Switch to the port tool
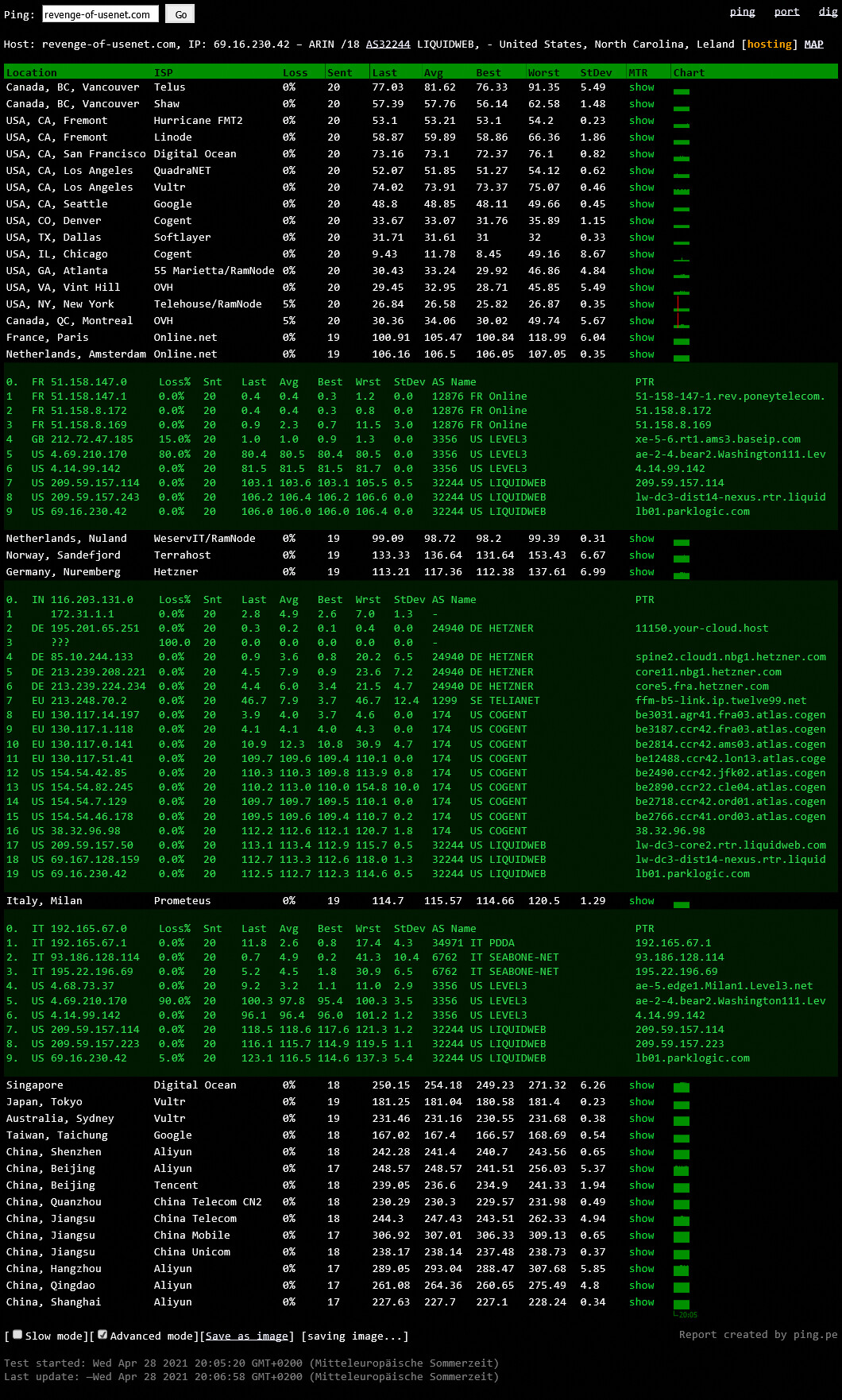 tap(786, 11)
